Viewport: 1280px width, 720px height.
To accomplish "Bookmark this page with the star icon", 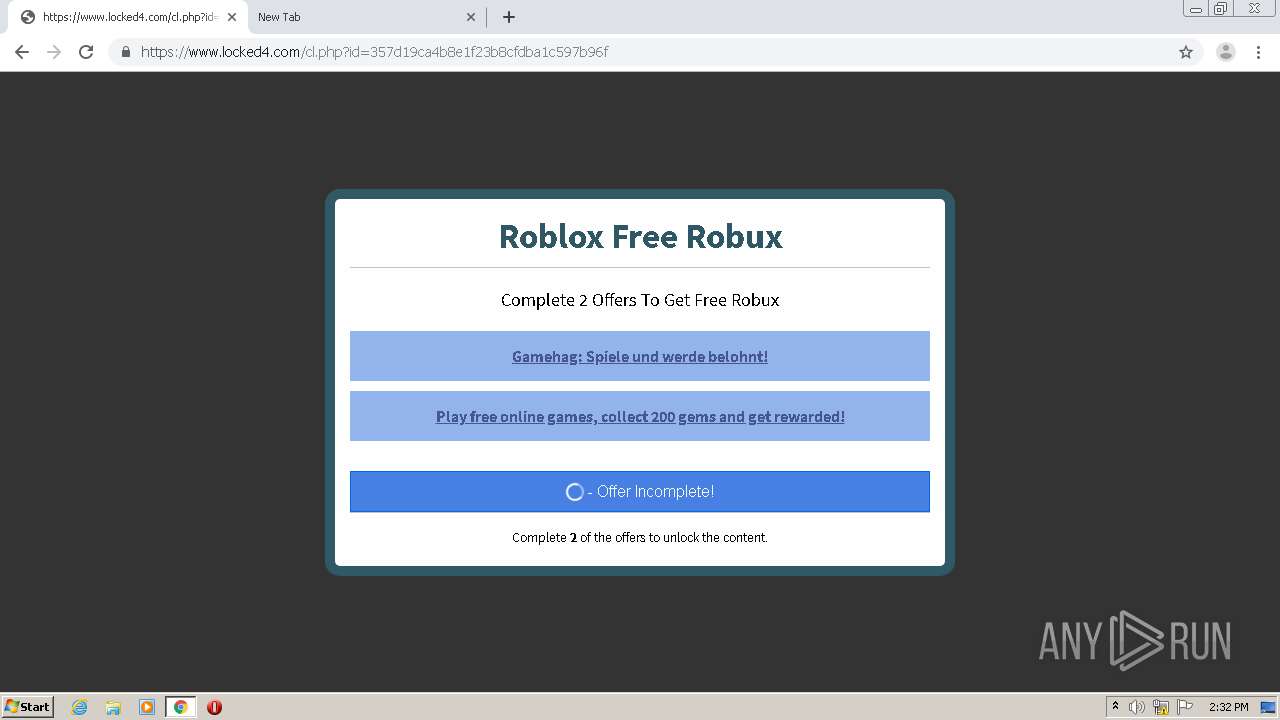I will 1186,52.
